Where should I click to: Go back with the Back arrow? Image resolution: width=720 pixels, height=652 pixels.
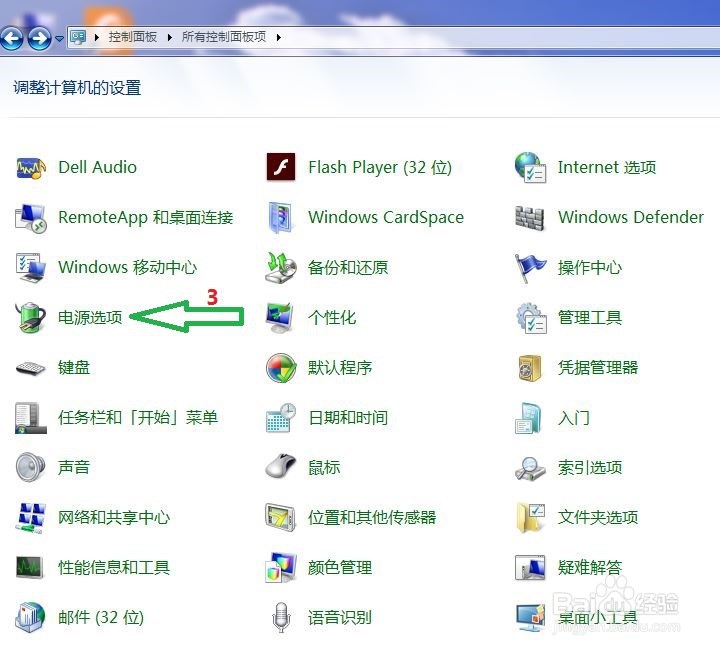point(12,38)
